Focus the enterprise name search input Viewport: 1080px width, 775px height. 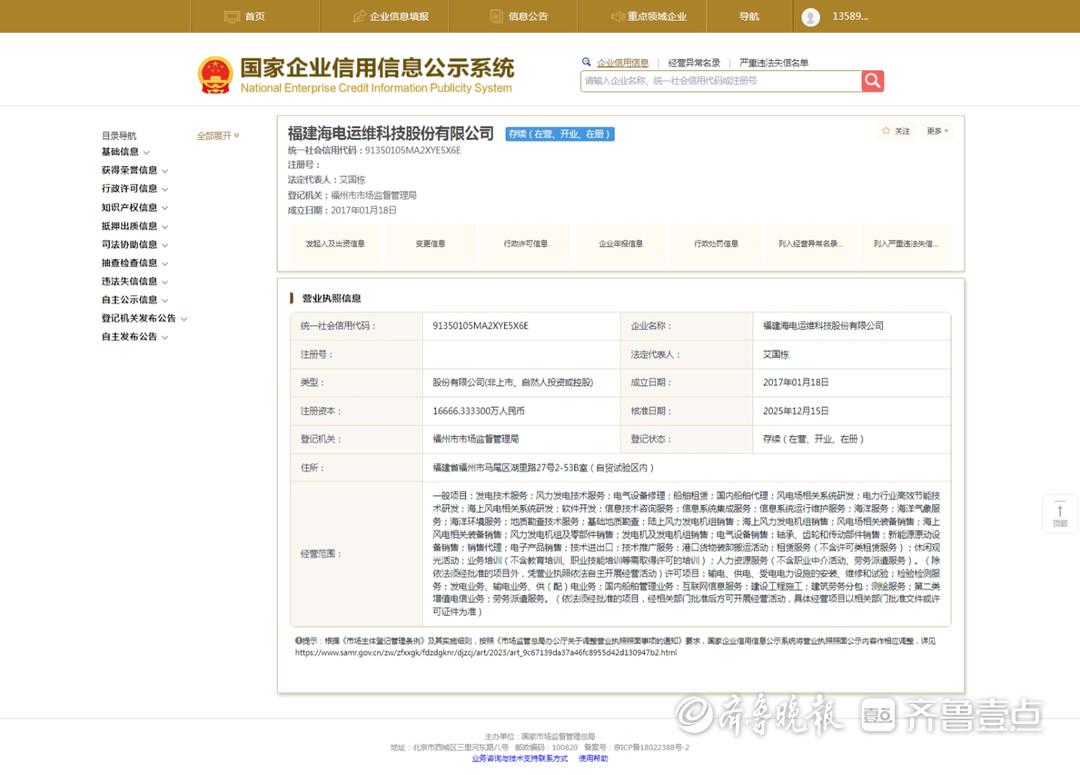[x=720, y=81]
